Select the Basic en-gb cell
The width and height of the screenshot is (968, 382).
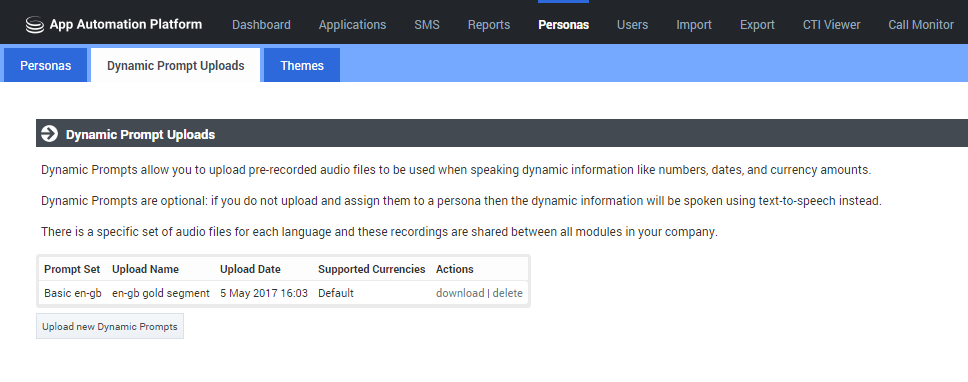[x=73, y=293]
